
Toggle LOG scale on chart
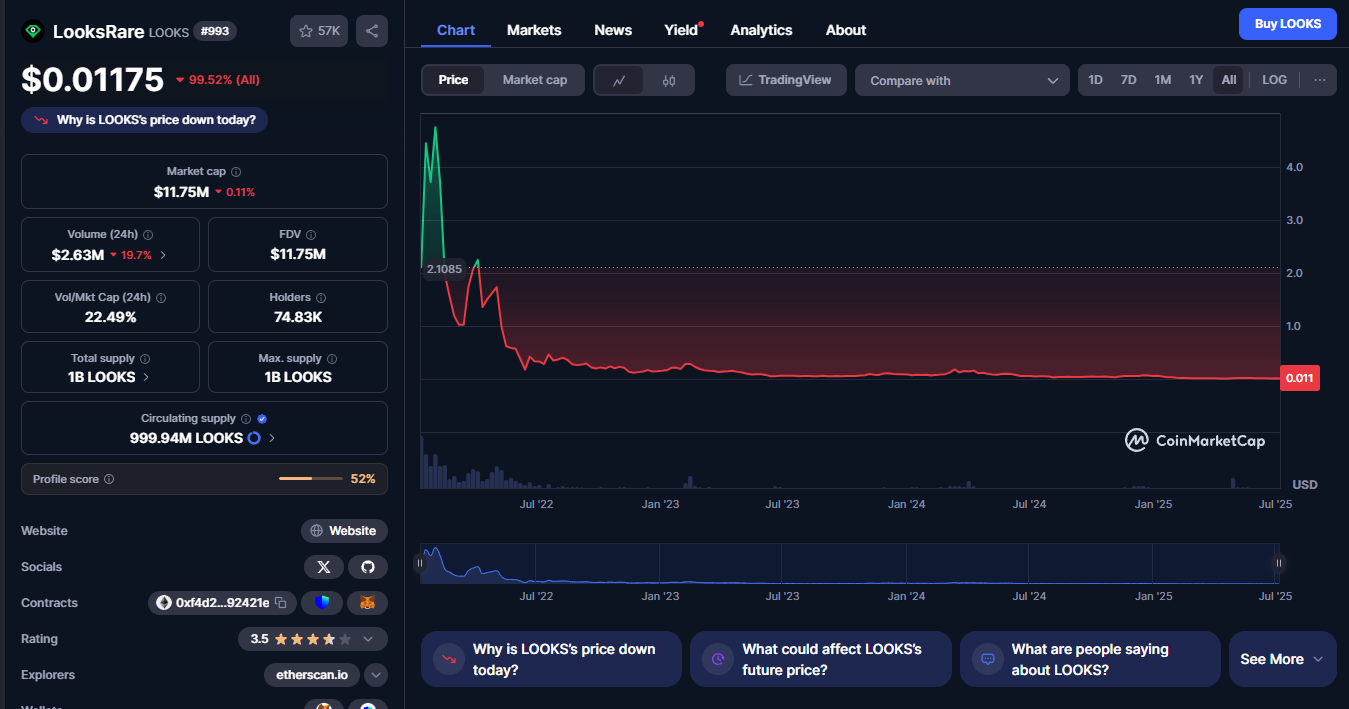(1275, 80)
